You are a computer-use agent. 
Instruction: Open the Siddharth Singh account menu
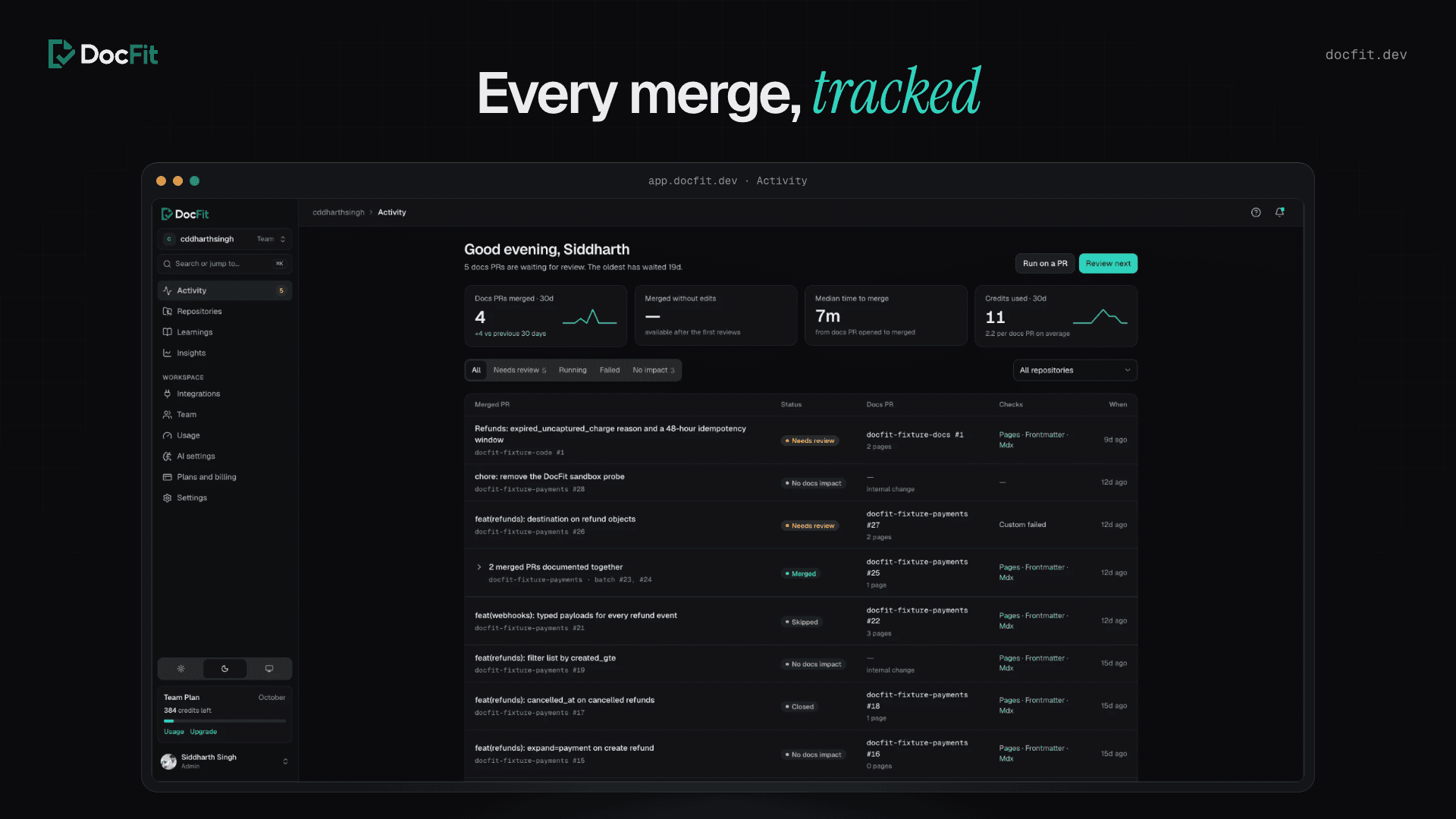224,761
